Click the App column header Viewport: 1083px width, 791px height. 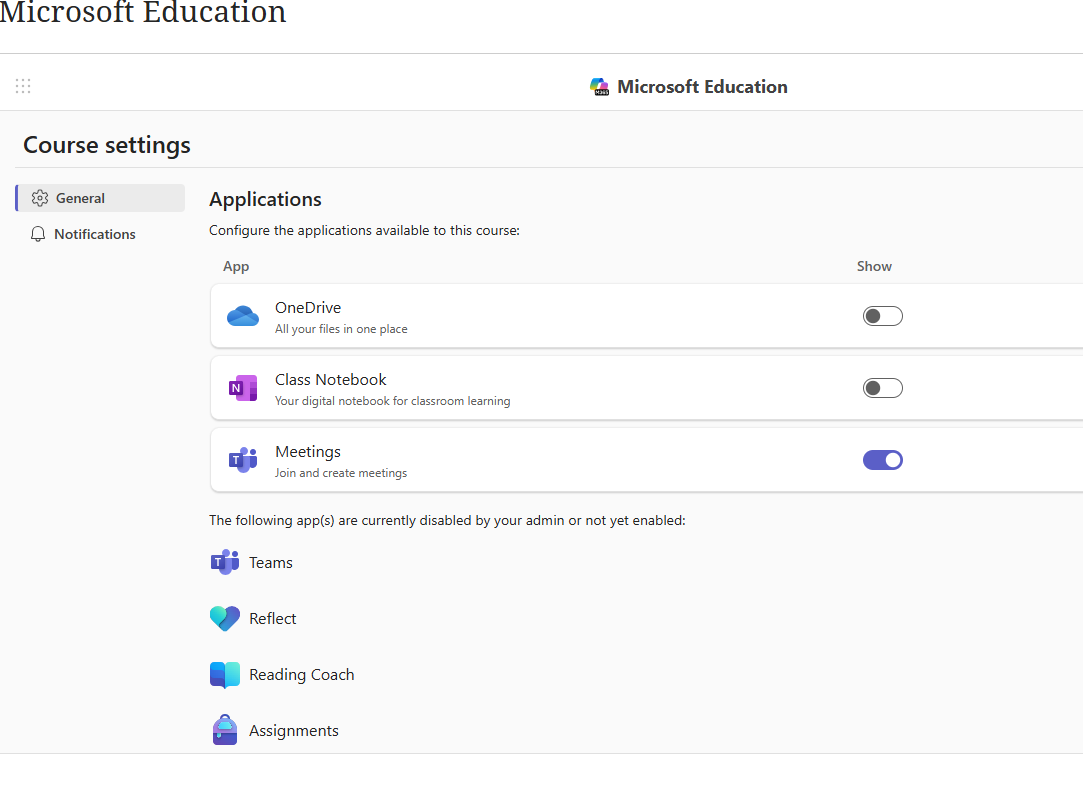tap(236, 266)
